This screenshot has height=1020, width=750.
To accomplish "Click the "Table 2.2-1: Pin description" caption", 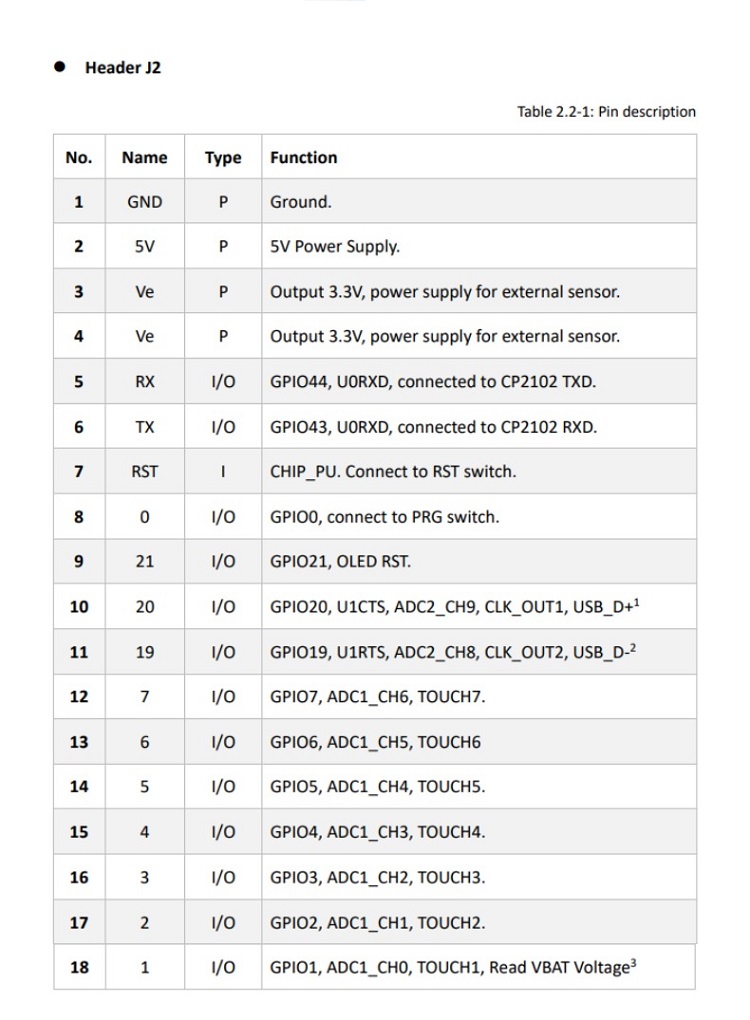I will point(606,111).
